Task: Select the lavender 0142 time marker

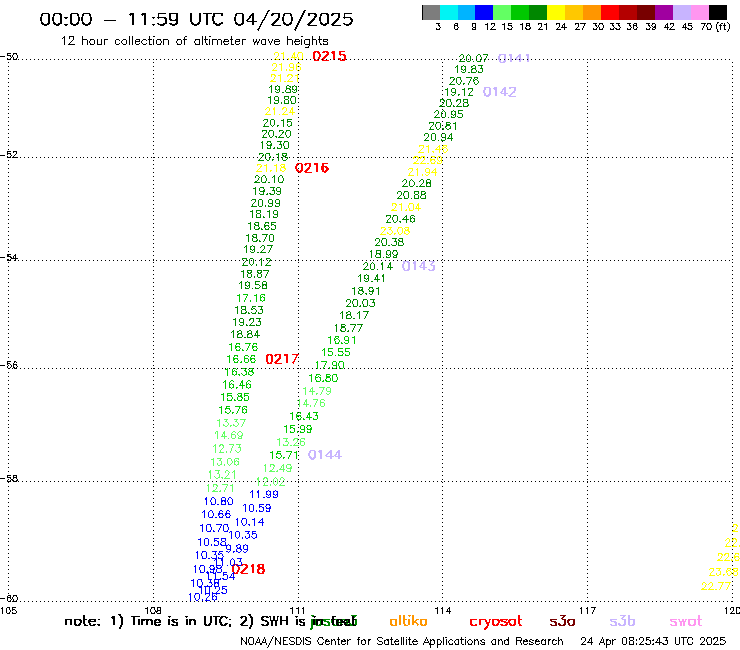Action: point(499,92)
